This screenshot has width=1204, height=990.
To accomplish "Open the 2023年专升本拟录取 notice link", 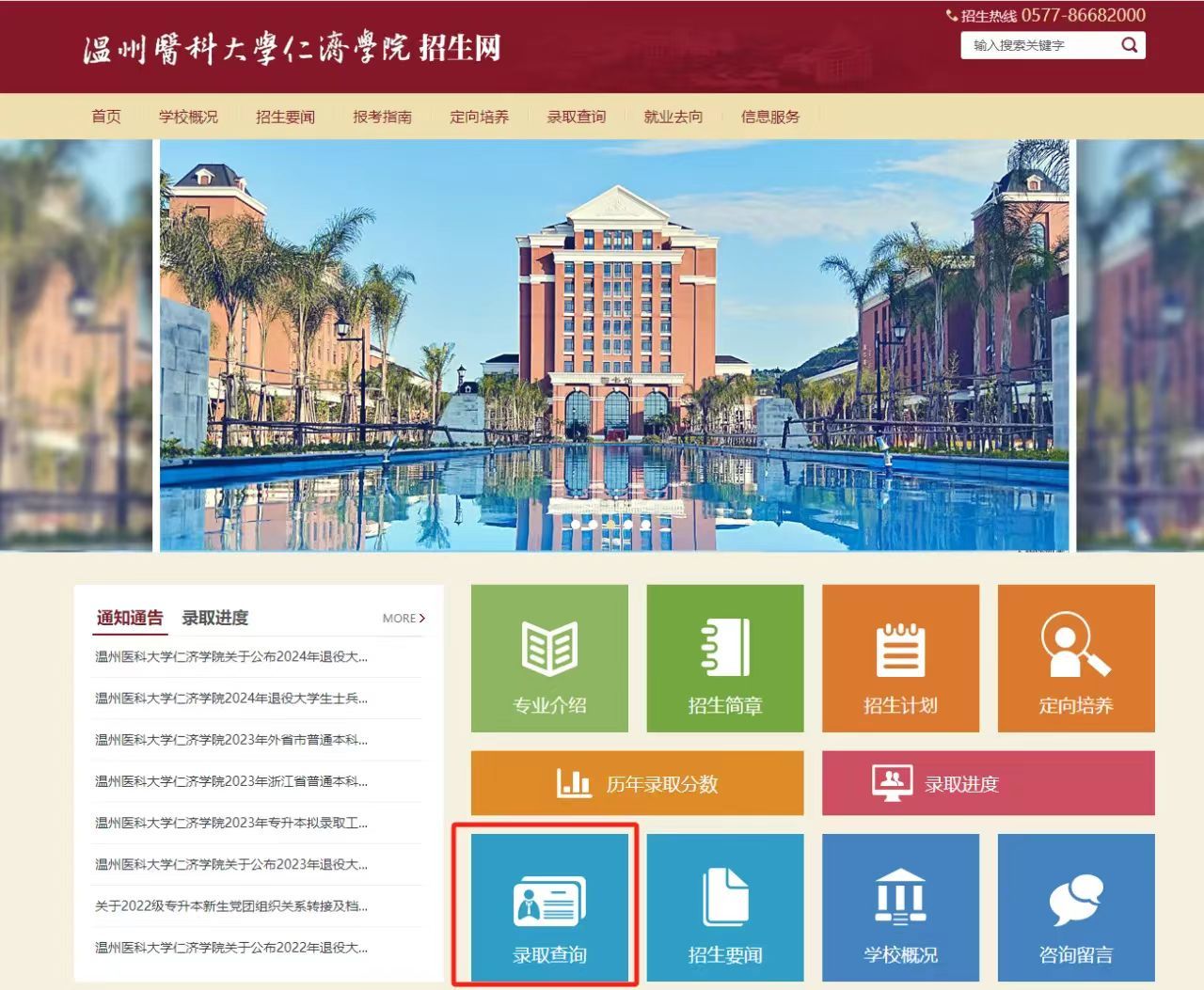I will pyautogui.click(x=231, y=823).
